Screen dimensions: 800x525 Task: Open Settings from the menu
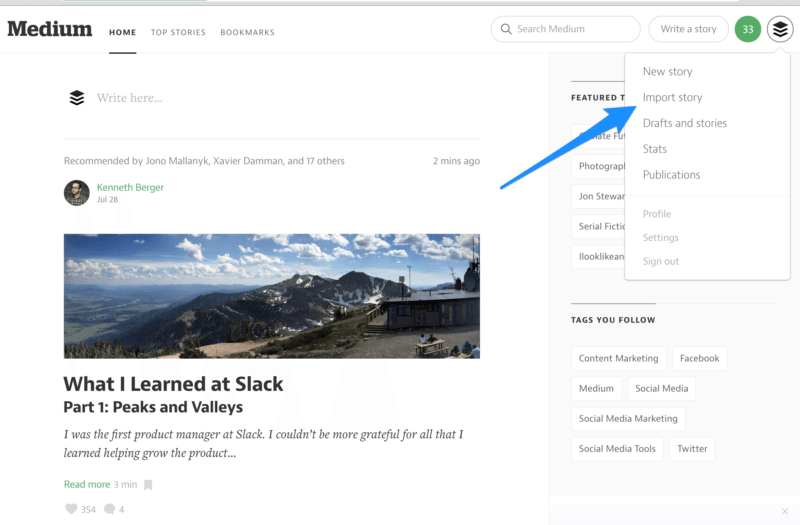click(661, 237)
